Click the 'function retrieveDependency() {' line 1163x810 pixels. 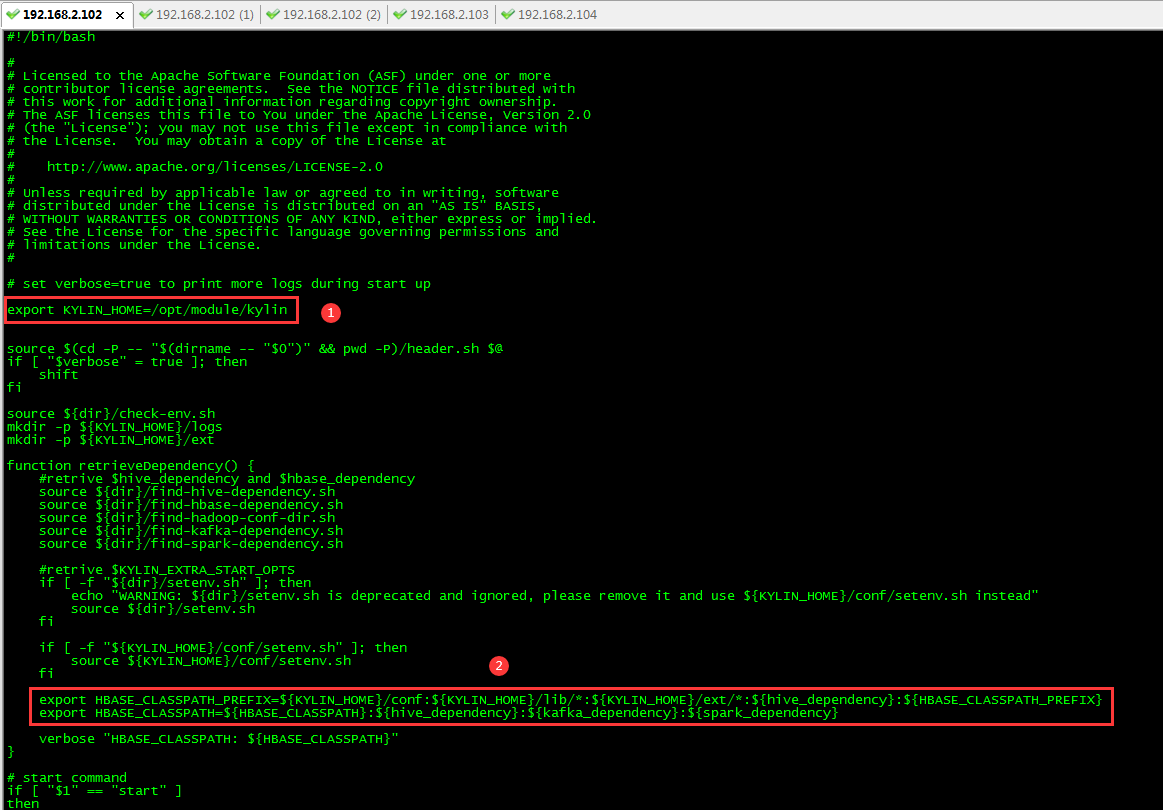coord(131,465)
